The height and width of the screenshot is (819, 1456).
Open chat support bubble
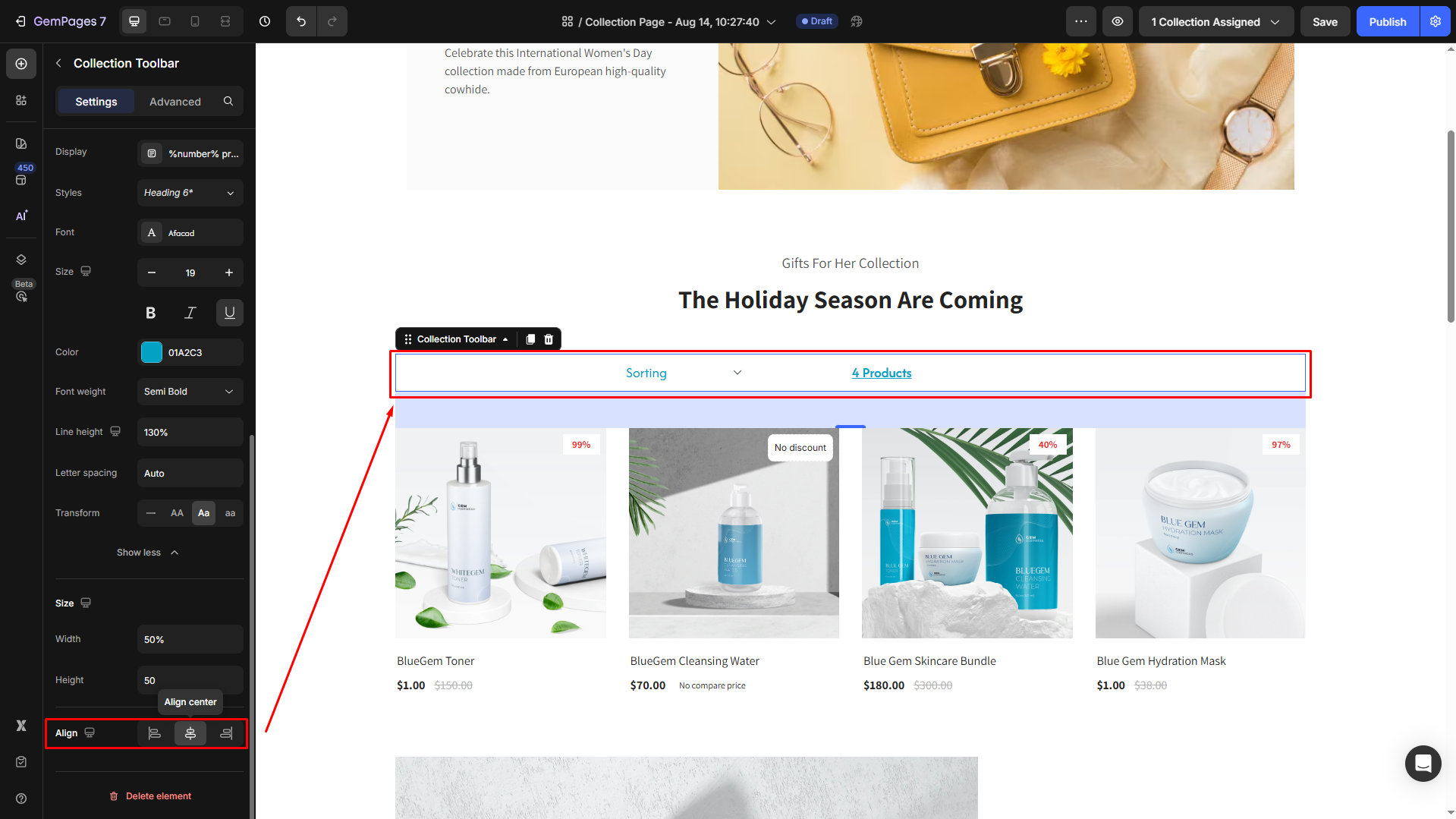click(x=1423, y=763)
